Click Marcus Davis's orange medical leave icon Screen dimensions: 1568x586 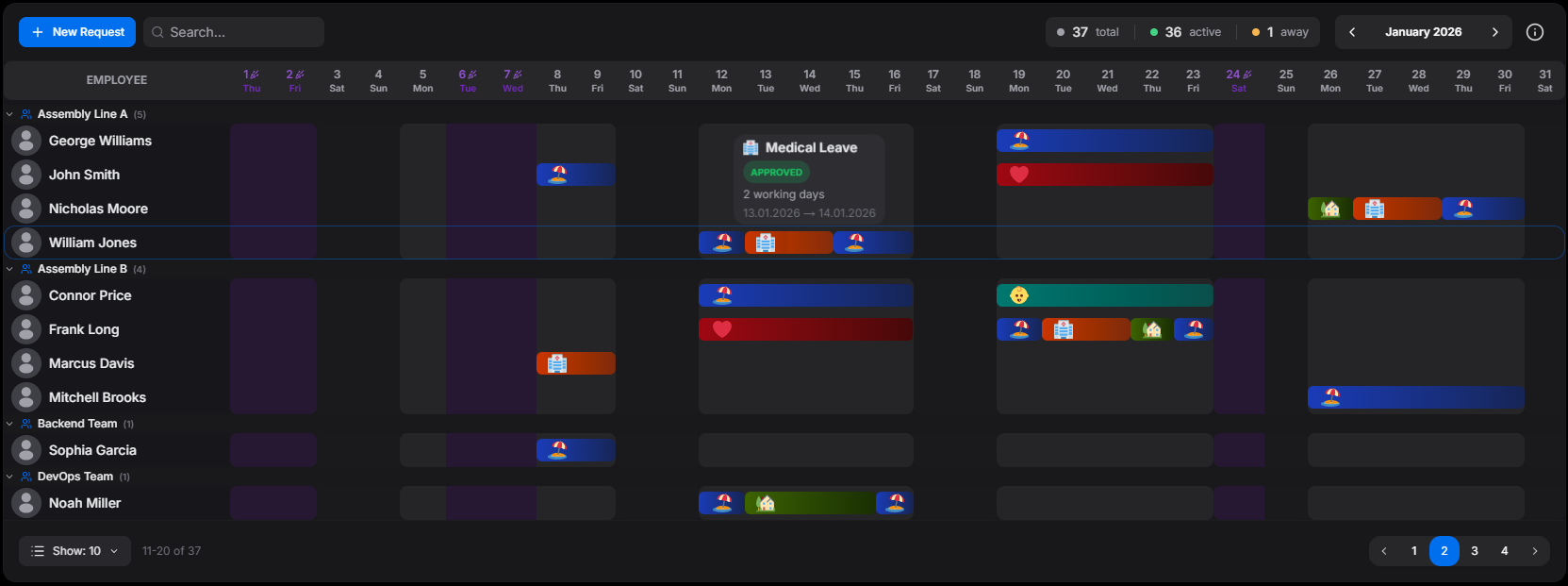(557, 363)
